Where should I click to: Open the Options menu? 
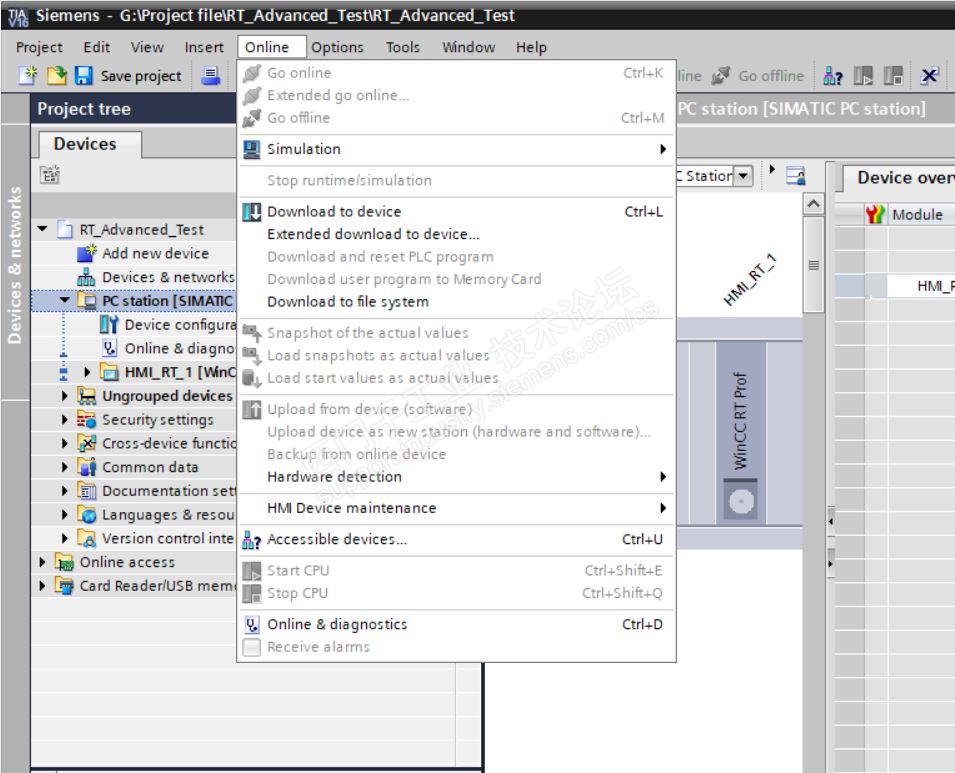pyautogui.click(x=337, y=47)
